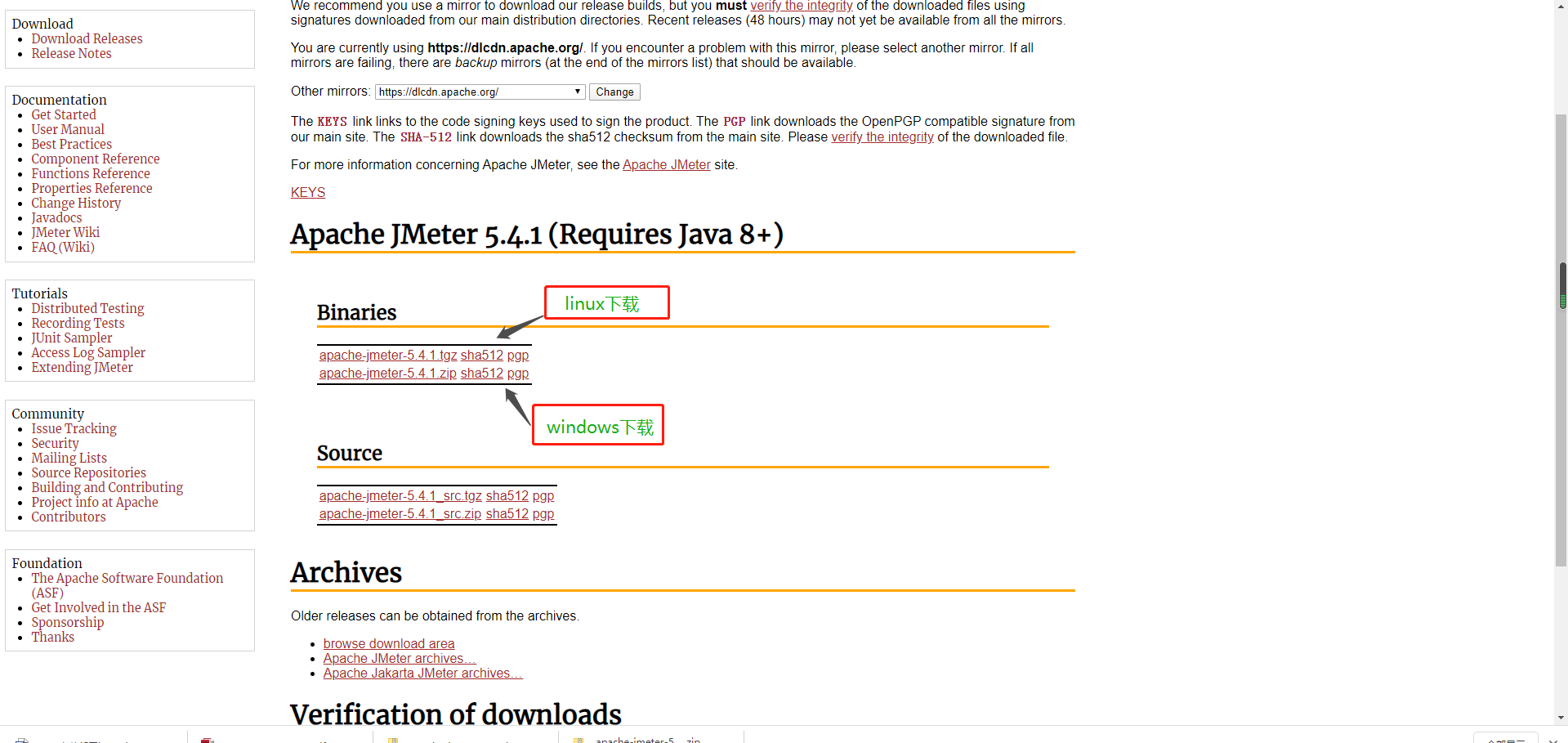The height and width of the screenshot is (743, 1568).
Task: Visit The Apache Software Foundation (ASF) link
Action: click(127, 584)
